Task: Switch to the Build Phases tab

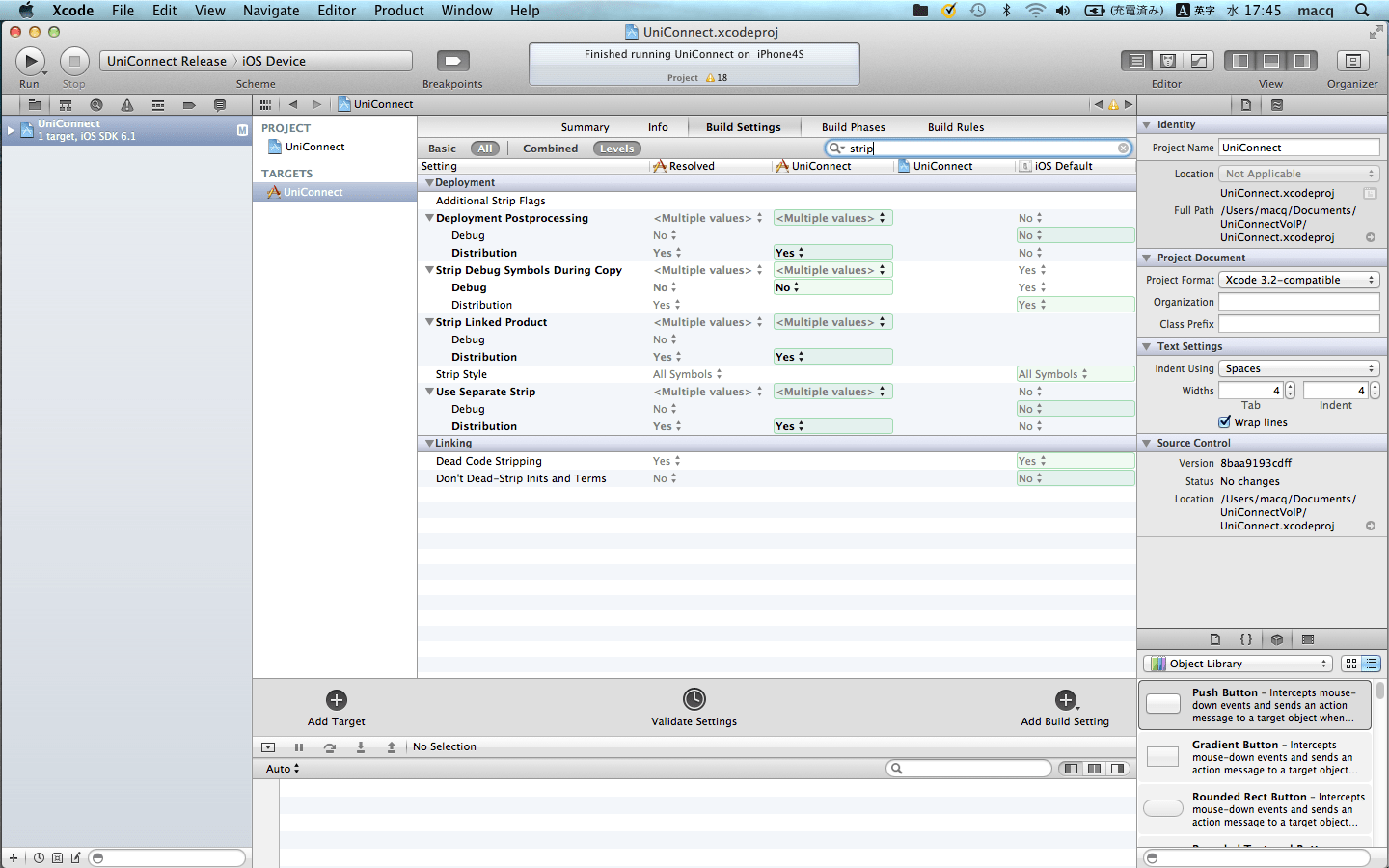Action: 854,127
